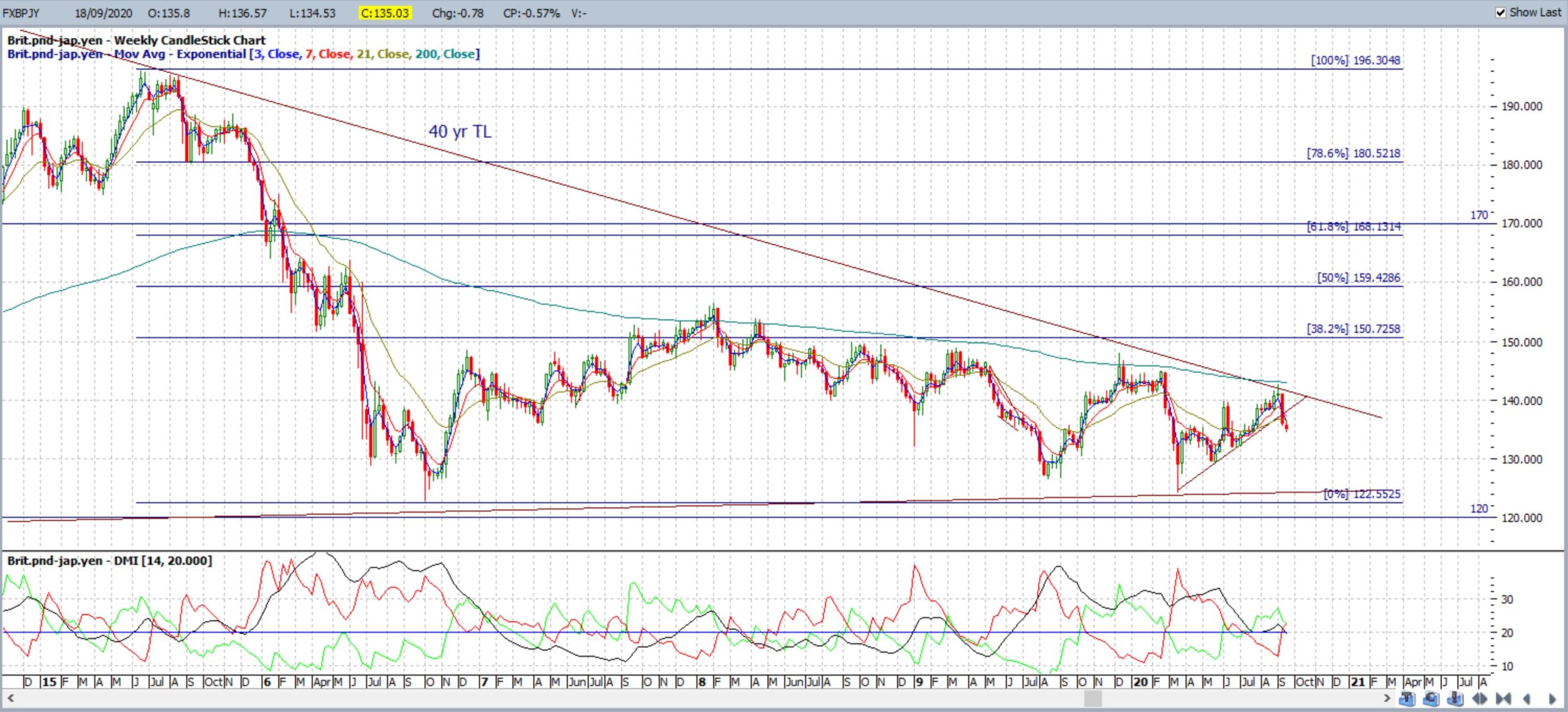1568x712 pixels.
Task: Click the DMI axis value 30
Action: click(1507, 599)
